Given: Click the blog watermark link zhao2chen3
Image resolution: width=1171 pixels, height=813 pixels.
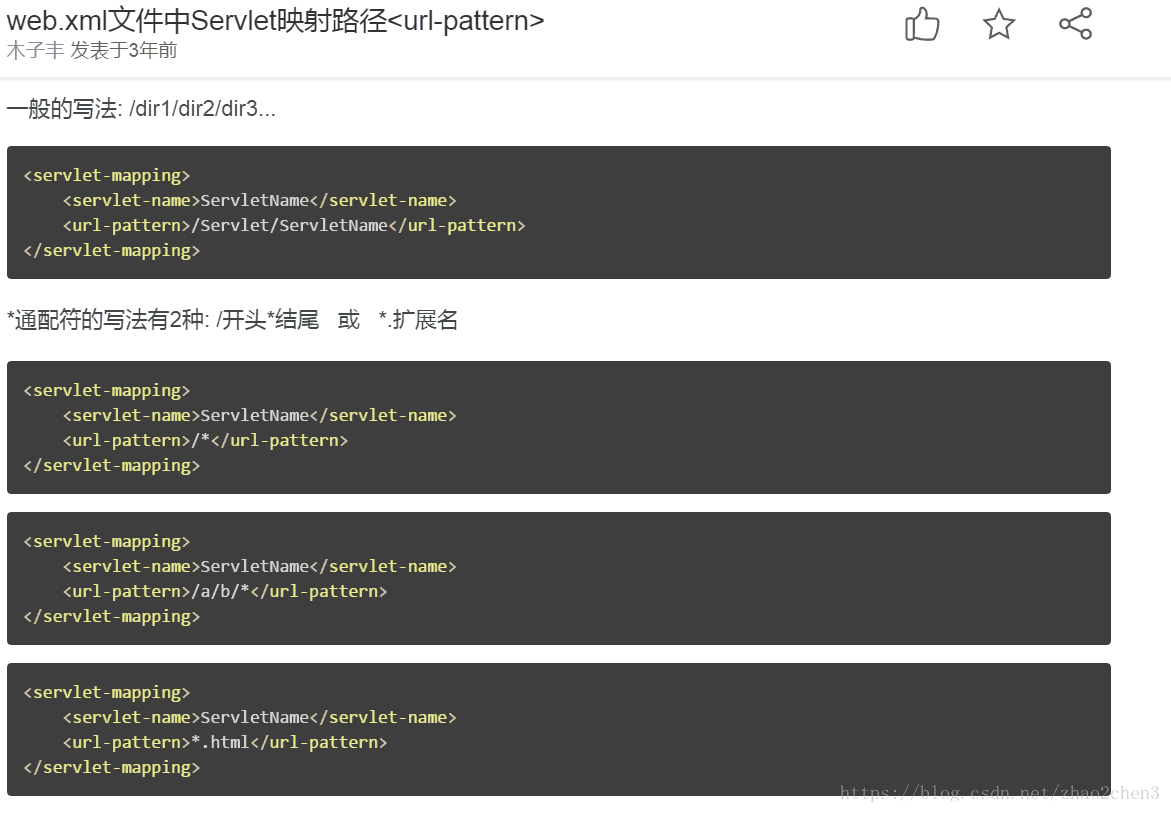Looking at the screenshot, I should pyautogui.click(x=1000, y=793).
